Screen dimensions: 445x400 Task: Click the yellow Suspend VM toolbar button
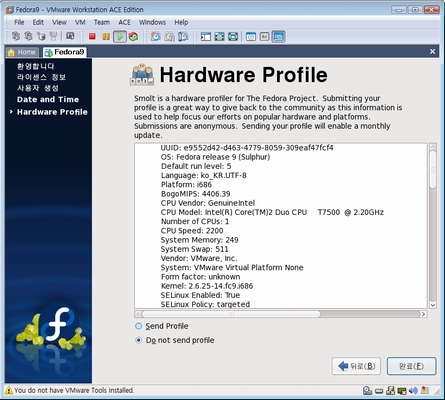click(x=106, y=36)
